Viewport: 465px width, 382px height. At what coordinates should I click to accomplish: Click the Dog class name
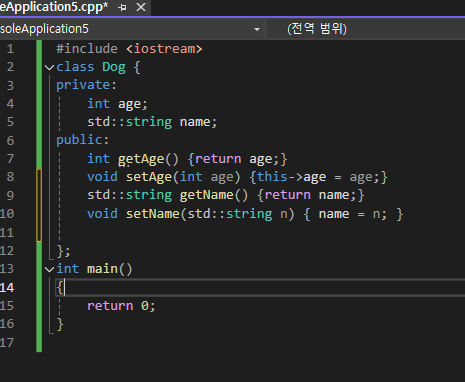click(x=114, y=67)
